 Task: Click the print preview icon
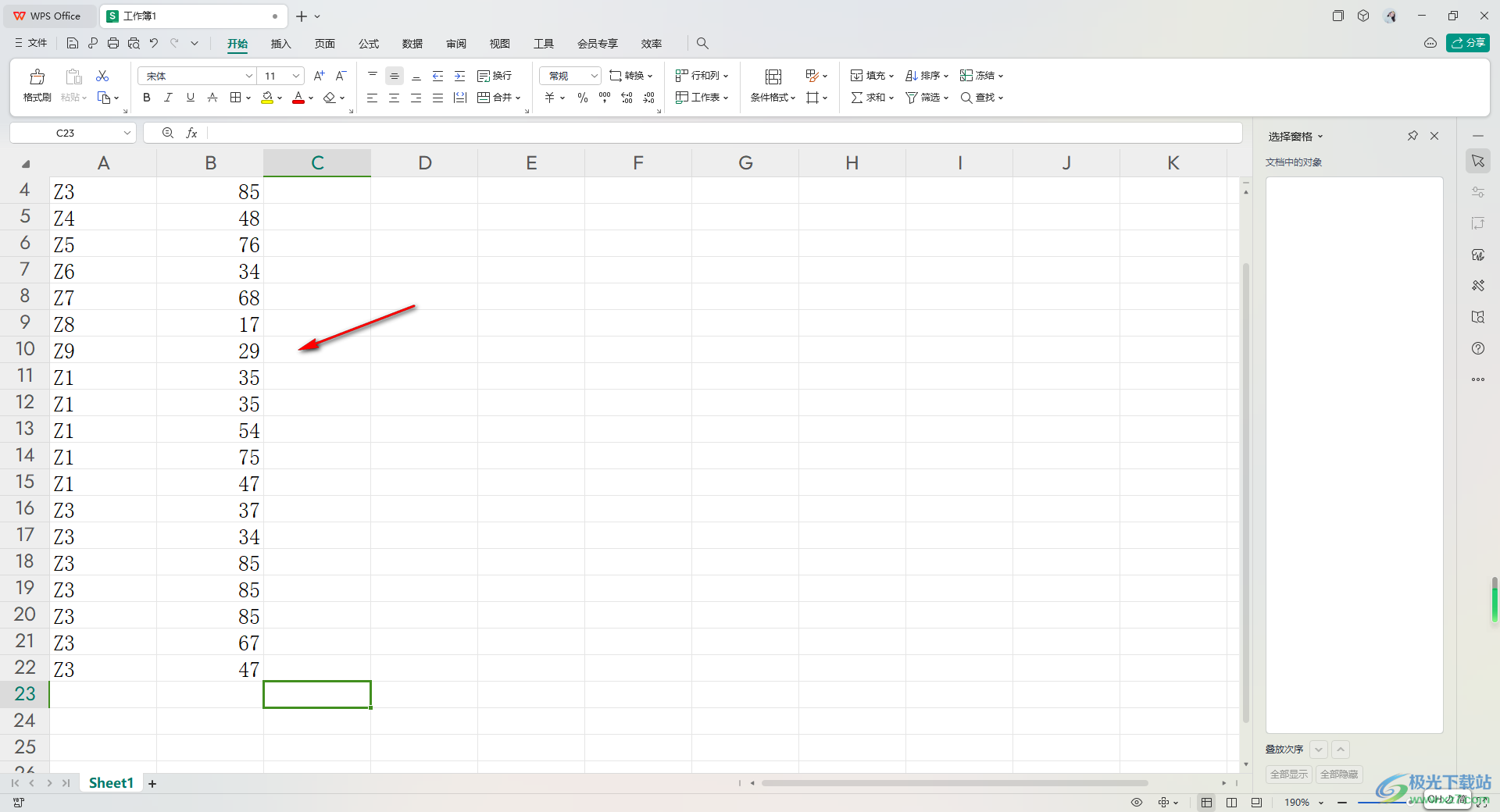tap(134, 43)
